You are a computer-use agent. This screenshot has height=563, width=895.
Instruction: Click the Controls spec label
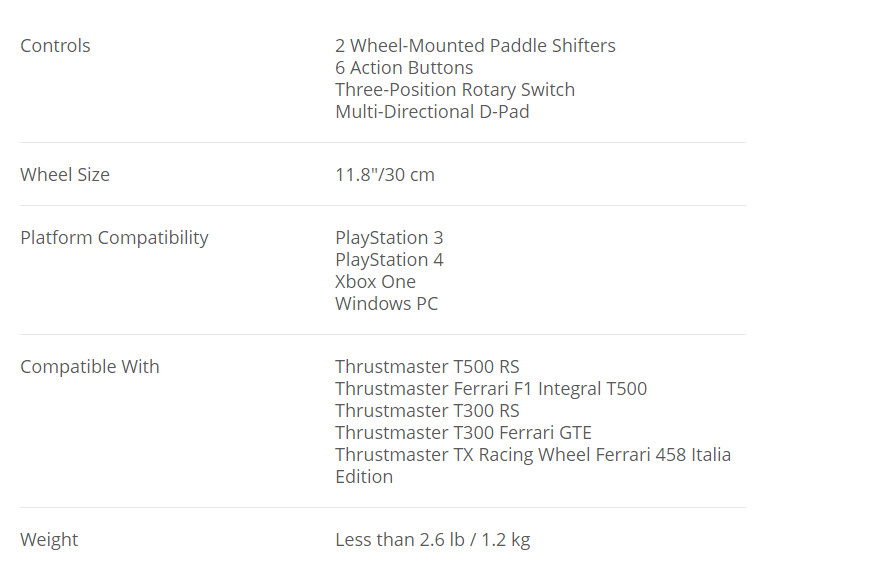point(55,46)
